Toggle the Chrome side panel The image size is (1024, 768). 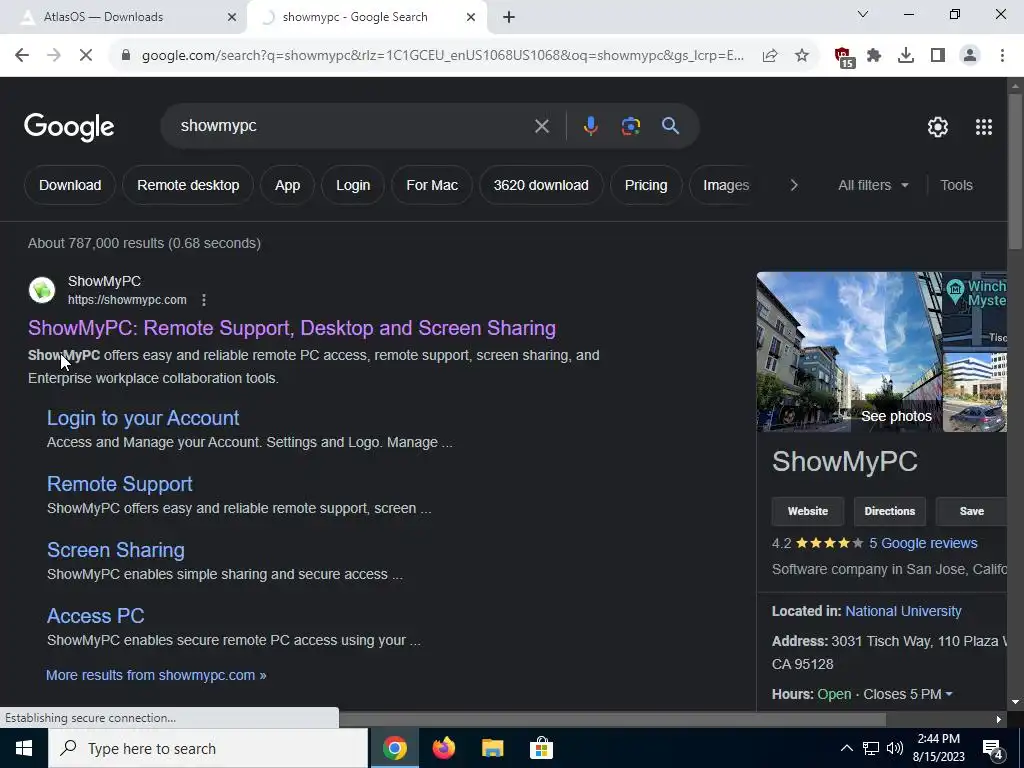tap(938, 56)
